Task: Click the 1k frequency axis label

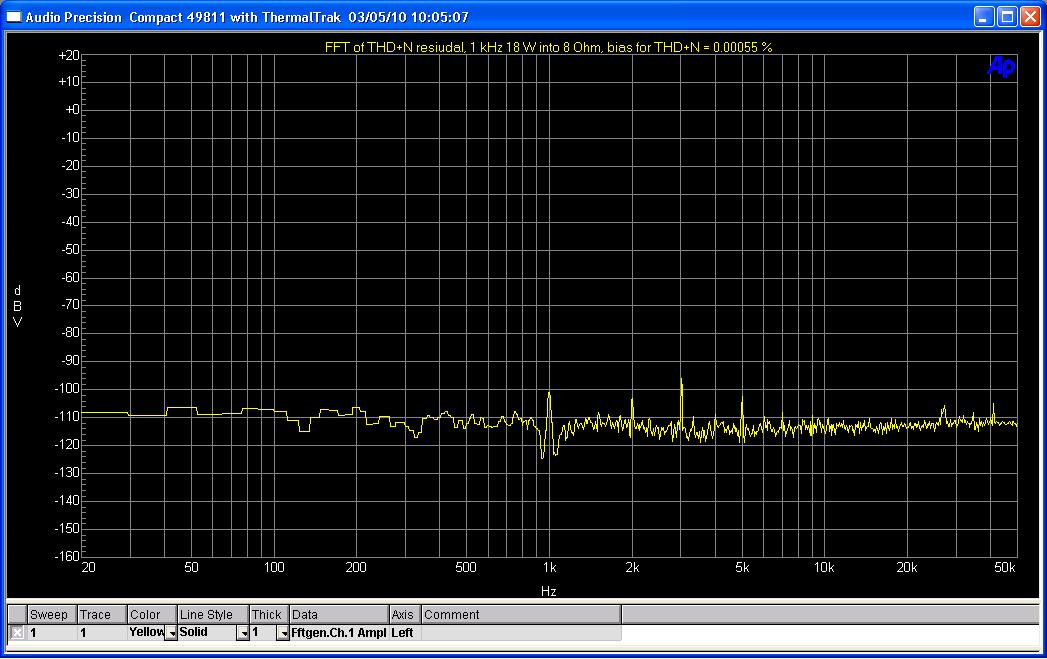Action: point(550,568)
